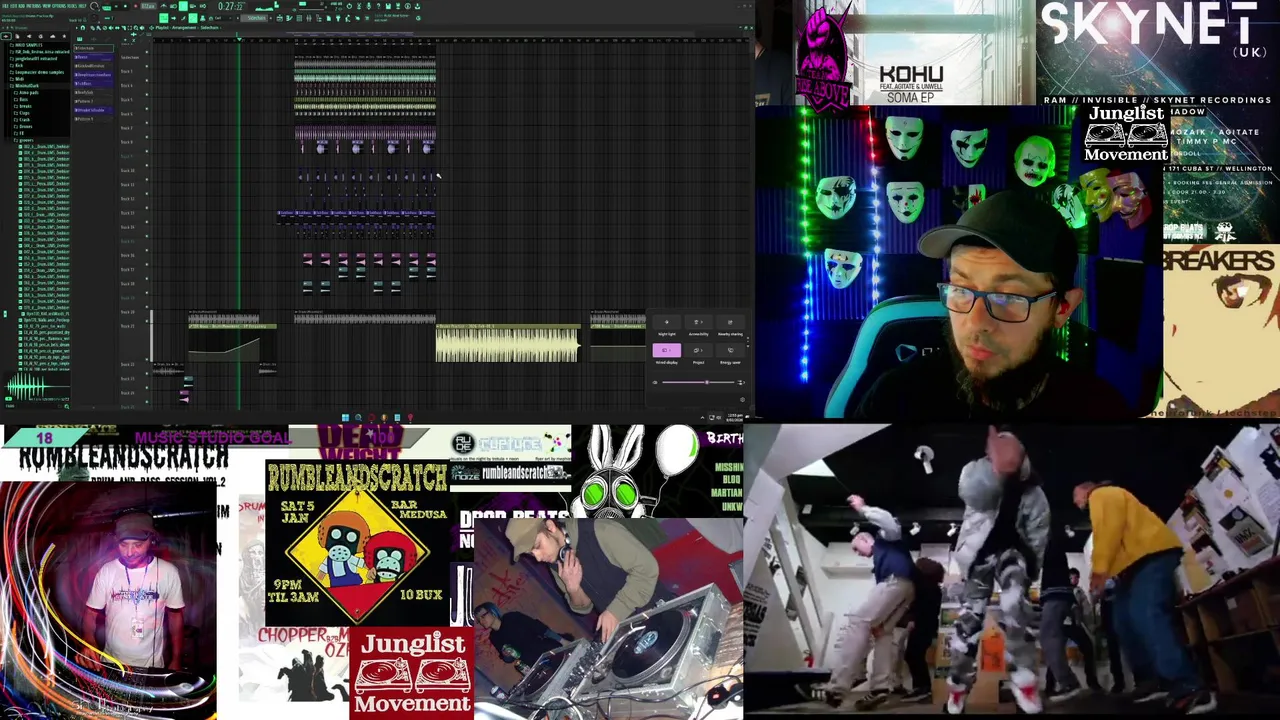
Task: Select the first browser tab icon
Action: (x=6, y=36)
